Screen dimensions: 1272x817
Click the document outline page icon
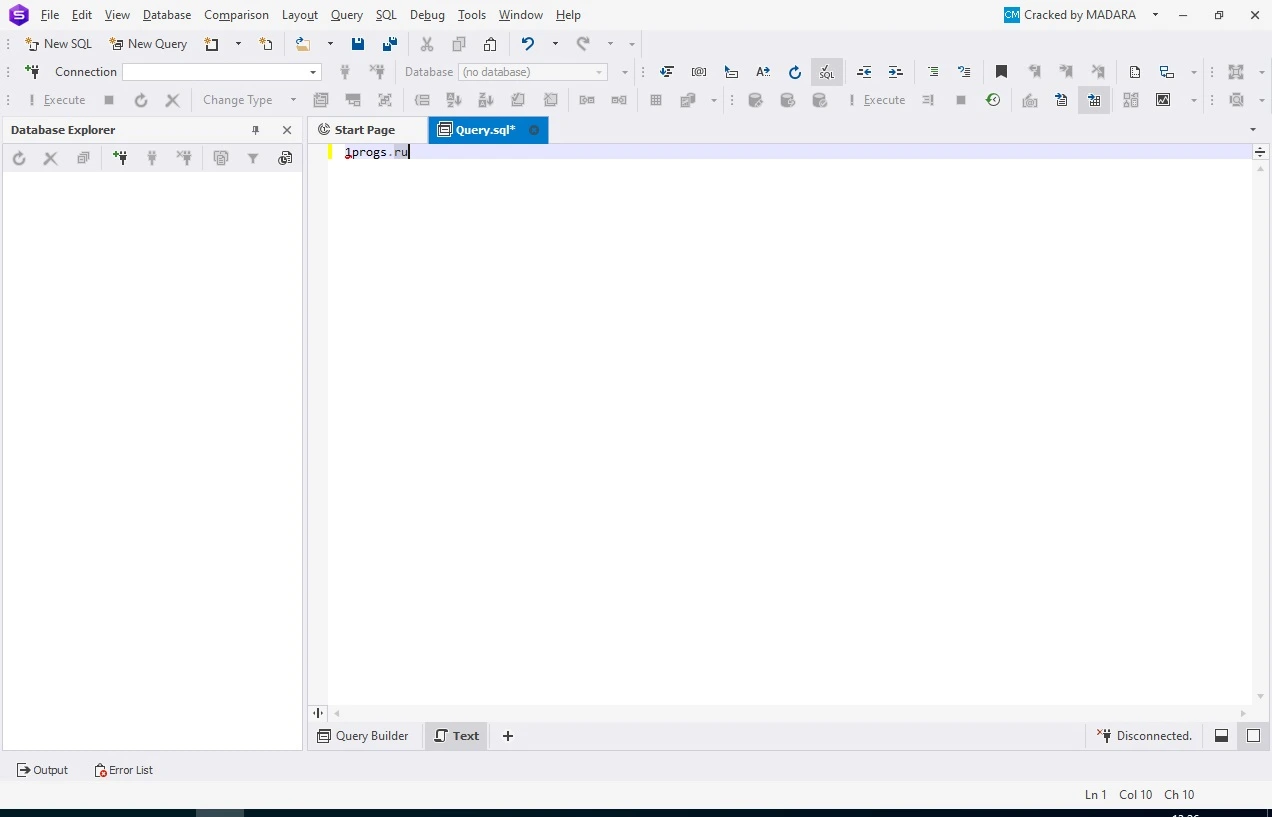[1135, 72]
